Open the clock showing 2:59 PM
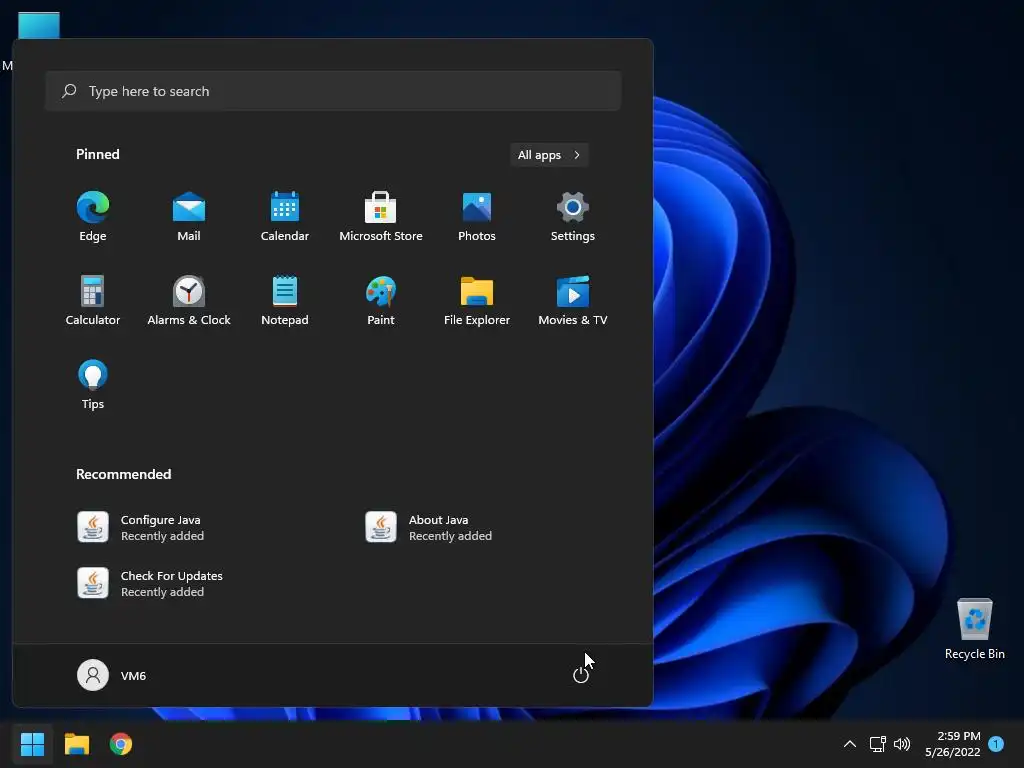Screen dimensions: 1024x768 click(953, 744)
